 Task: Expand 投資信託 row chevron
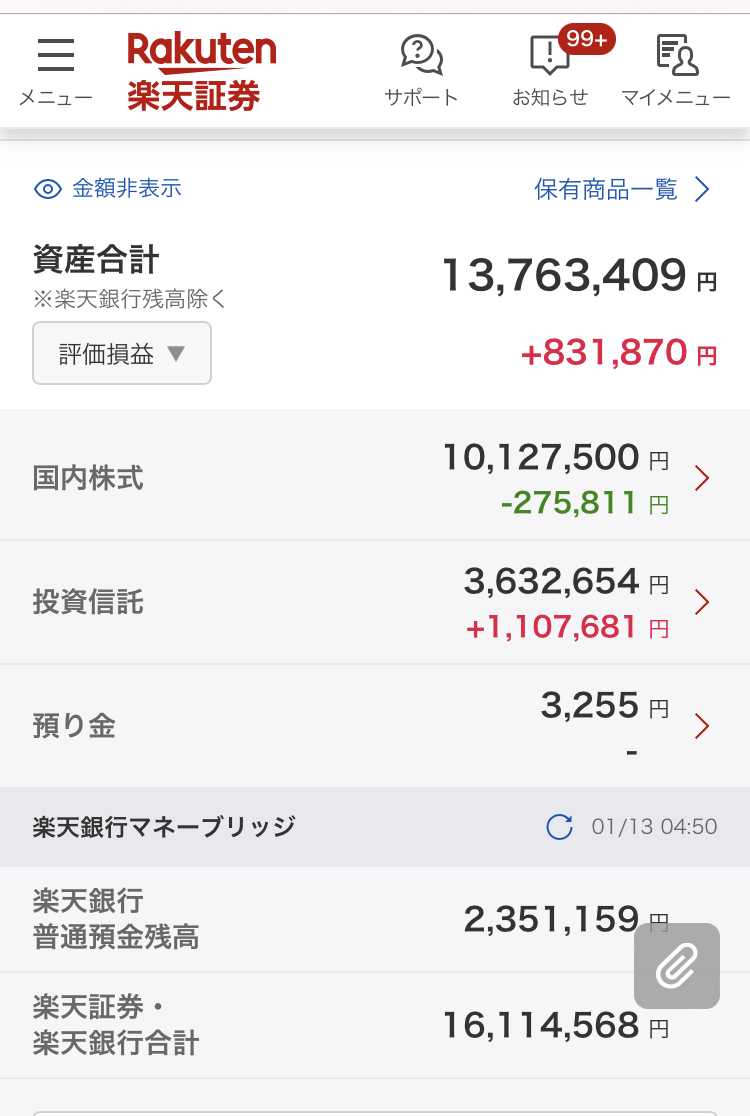coord(702,602)
